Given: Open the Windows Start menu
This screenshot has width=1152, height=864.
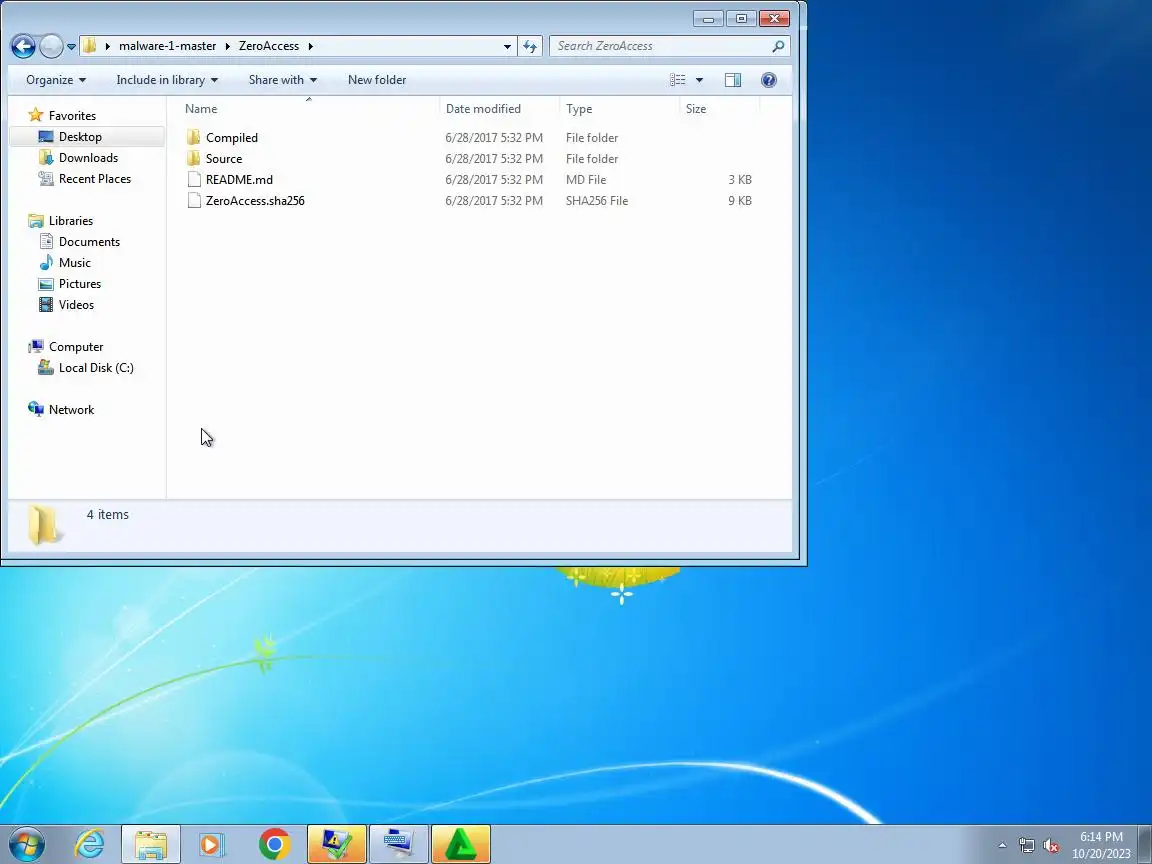Looking at the screenshot, I should click(27, 844).
